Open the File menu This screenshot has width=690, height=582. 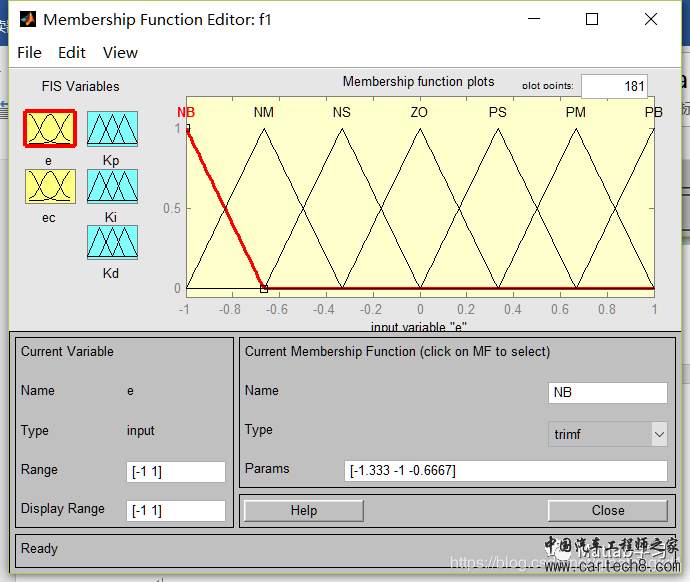click(x=29, y=53)
